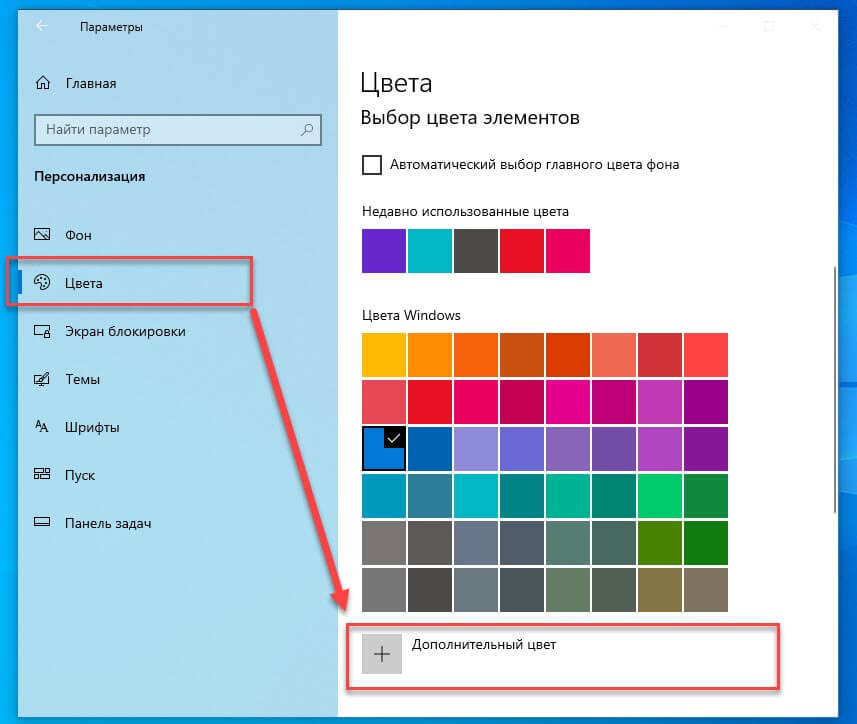The width and height of the screenshot is (857, 724).
Task: Select the yellow Windows color swatch
Action: pos(384,355)
